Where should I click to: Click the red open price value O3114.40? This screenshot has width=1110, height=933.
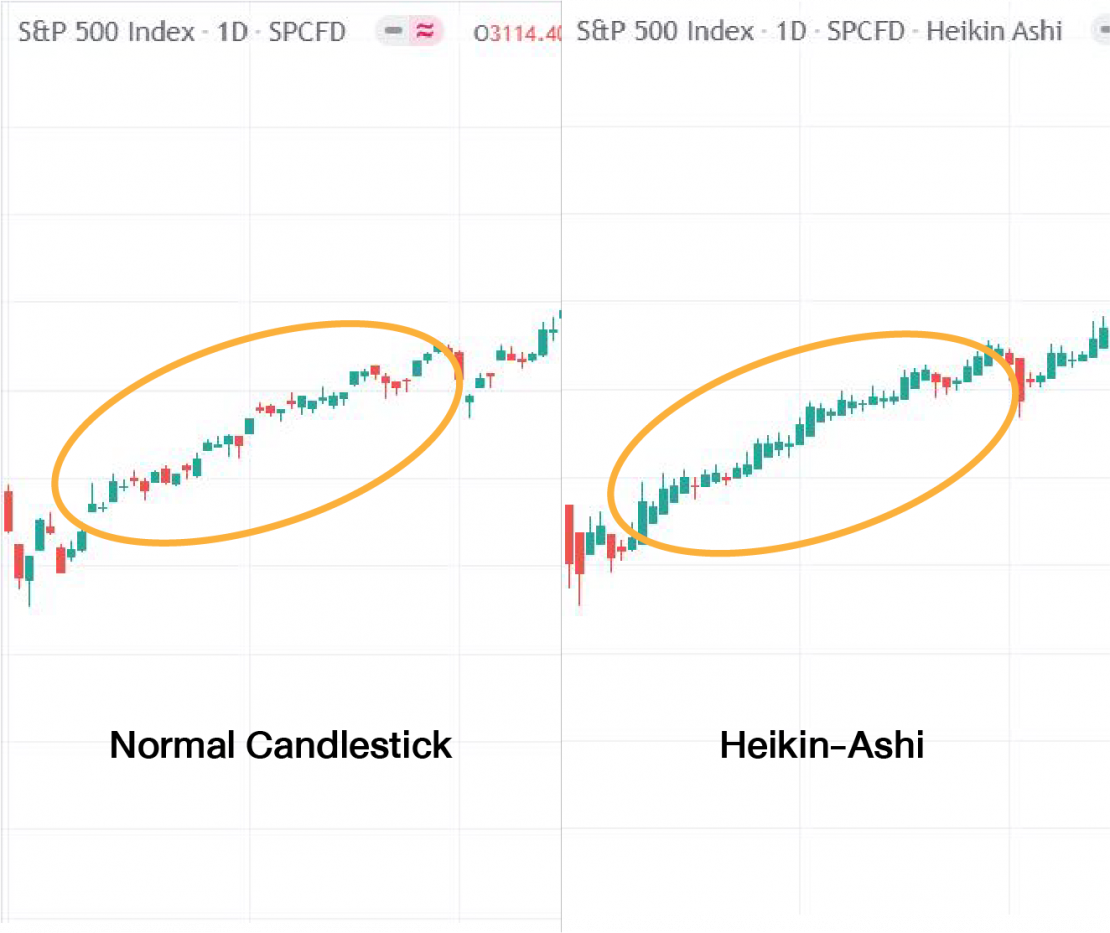coord(517,33)
